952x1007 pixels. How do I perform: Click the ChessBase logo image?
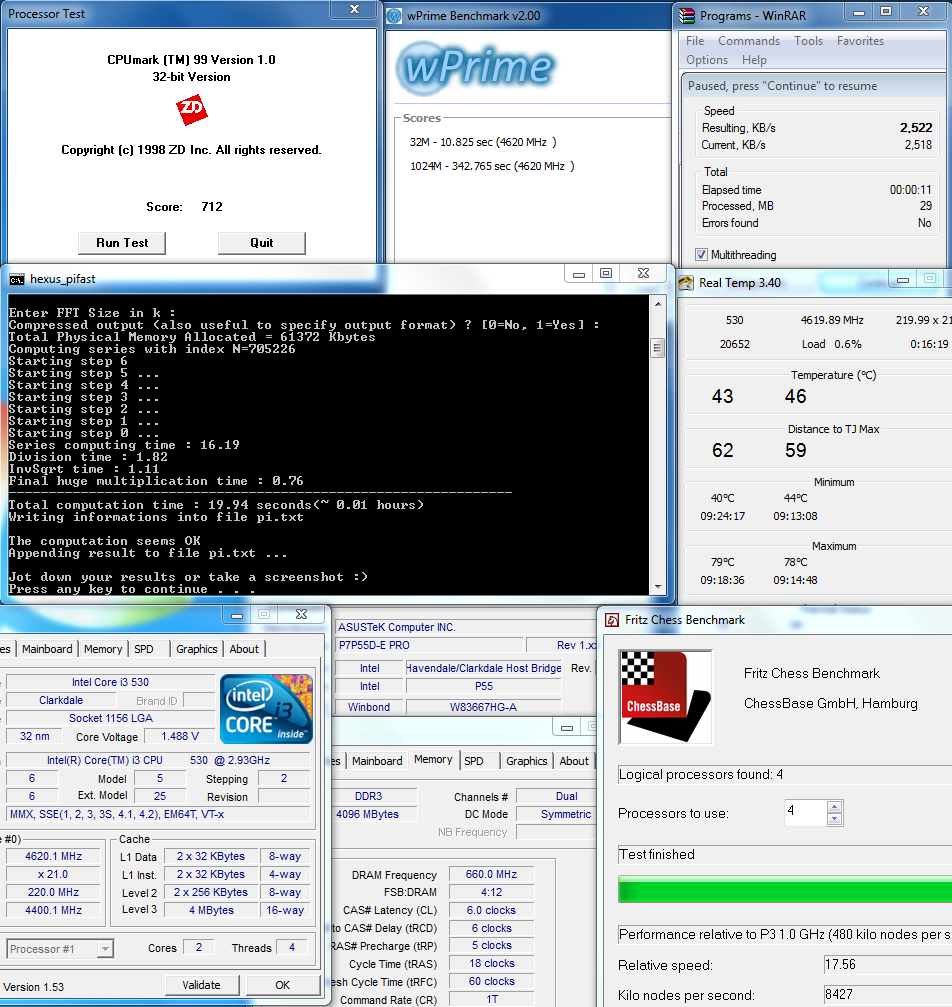tap(666, 697)
